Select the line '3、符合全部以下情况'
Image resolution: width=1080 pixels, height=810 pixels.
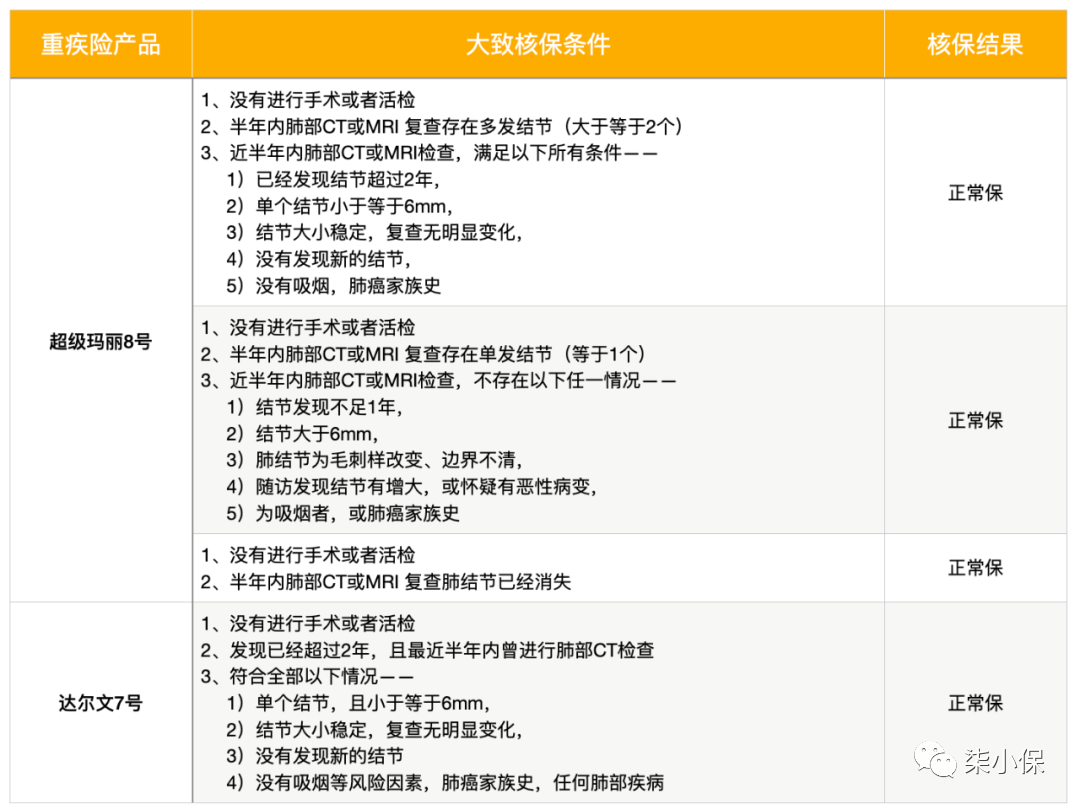[307, 676]
